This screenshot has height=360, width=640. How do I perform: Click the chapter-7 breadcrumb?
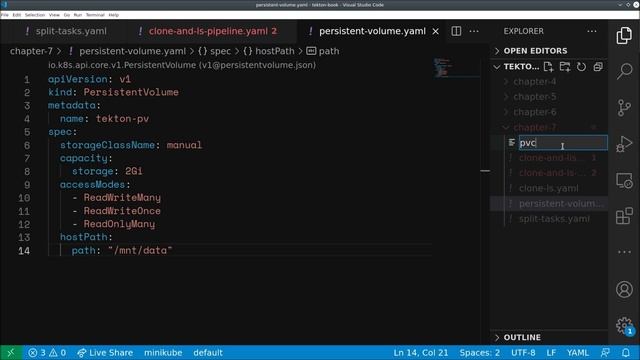pos(31,51)
